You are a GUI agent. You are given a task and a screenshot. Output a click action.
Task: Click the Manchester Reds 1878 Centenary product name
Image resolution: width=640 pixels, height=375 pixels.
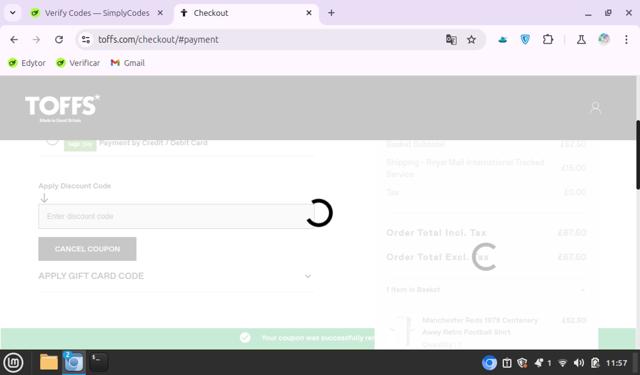tap(480, 326)
